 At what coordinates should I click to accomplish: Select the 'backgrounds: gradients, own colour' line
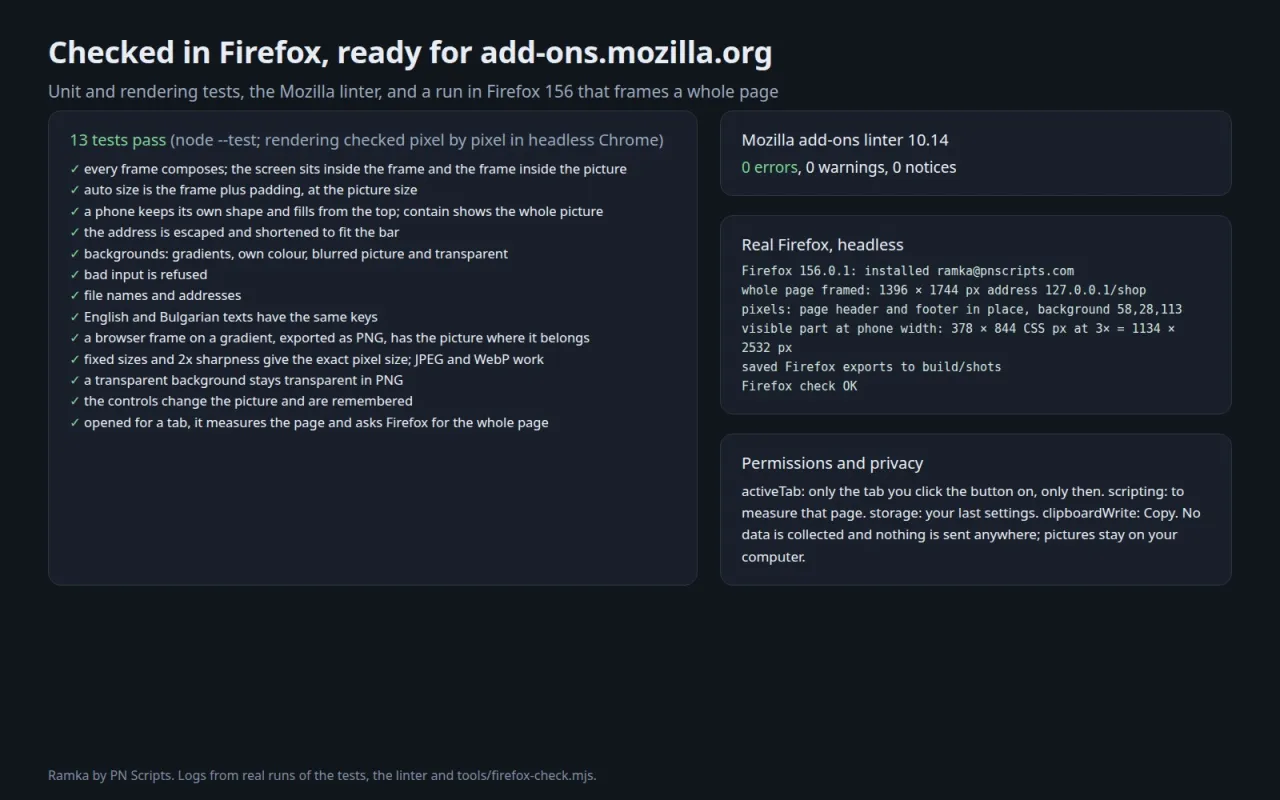click(x=289, y=254)
